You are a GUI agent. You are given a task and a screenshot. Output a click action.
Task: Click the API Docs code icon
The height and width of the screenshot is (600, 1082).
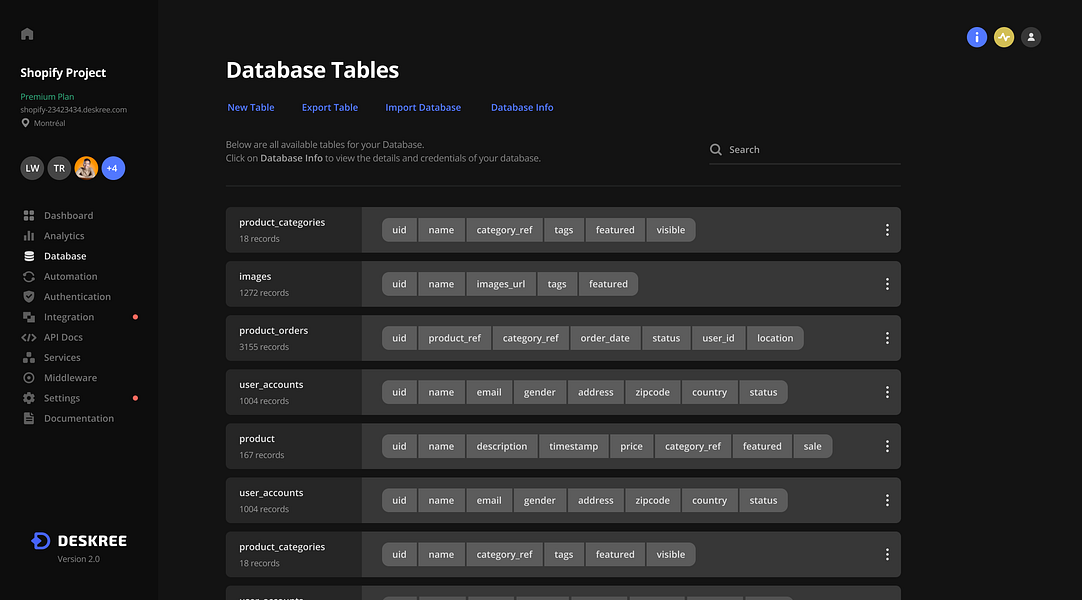tap(29, 338)
